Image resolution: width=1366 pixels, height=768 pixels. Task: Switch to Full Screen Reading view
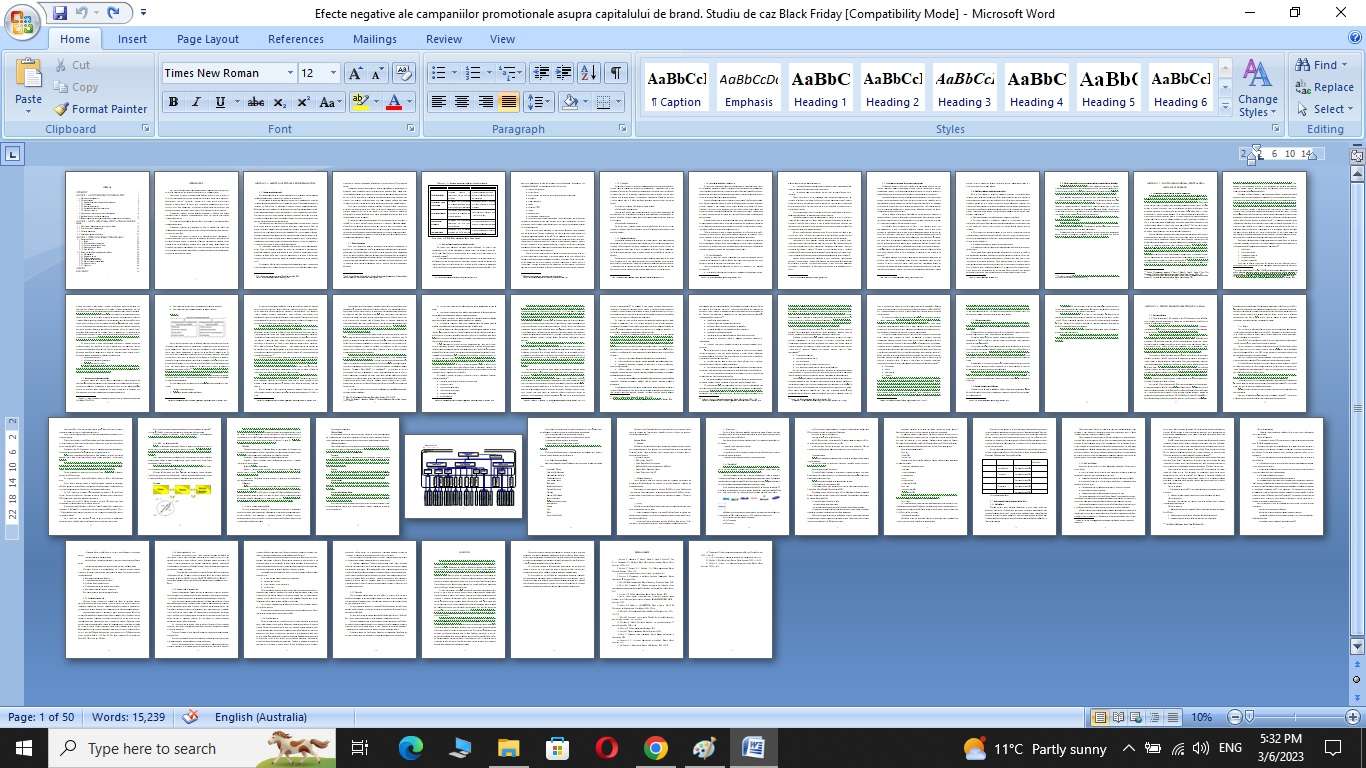click(1119, 717)
